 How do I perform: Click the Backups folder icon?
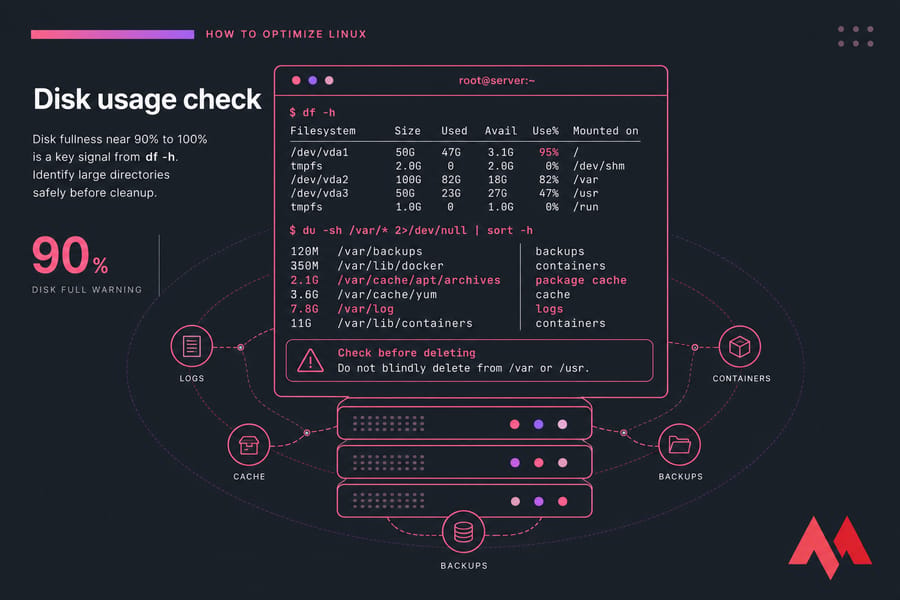coord(679,444)
